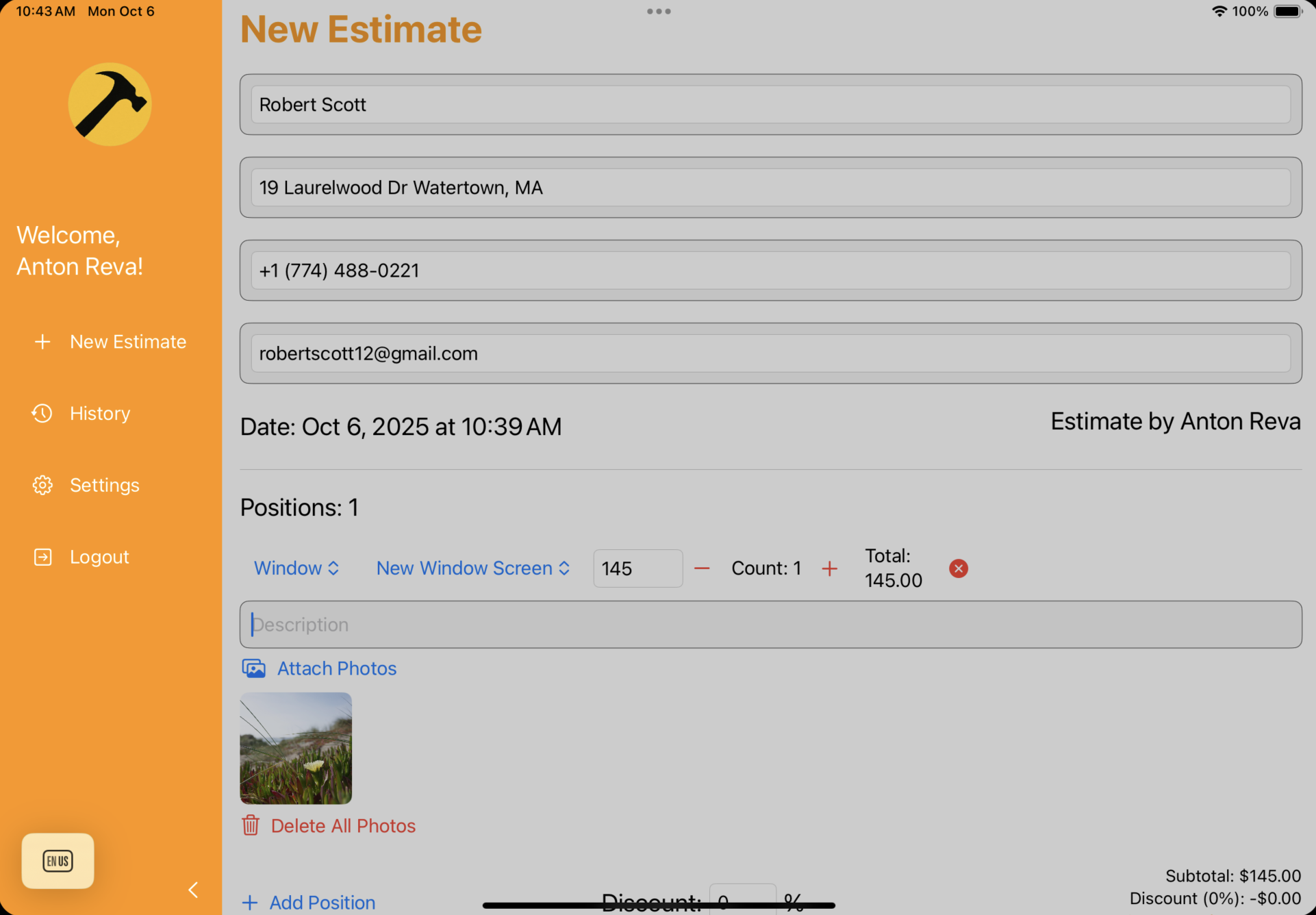Increase count with the plus stepper

tap(829, 568)
